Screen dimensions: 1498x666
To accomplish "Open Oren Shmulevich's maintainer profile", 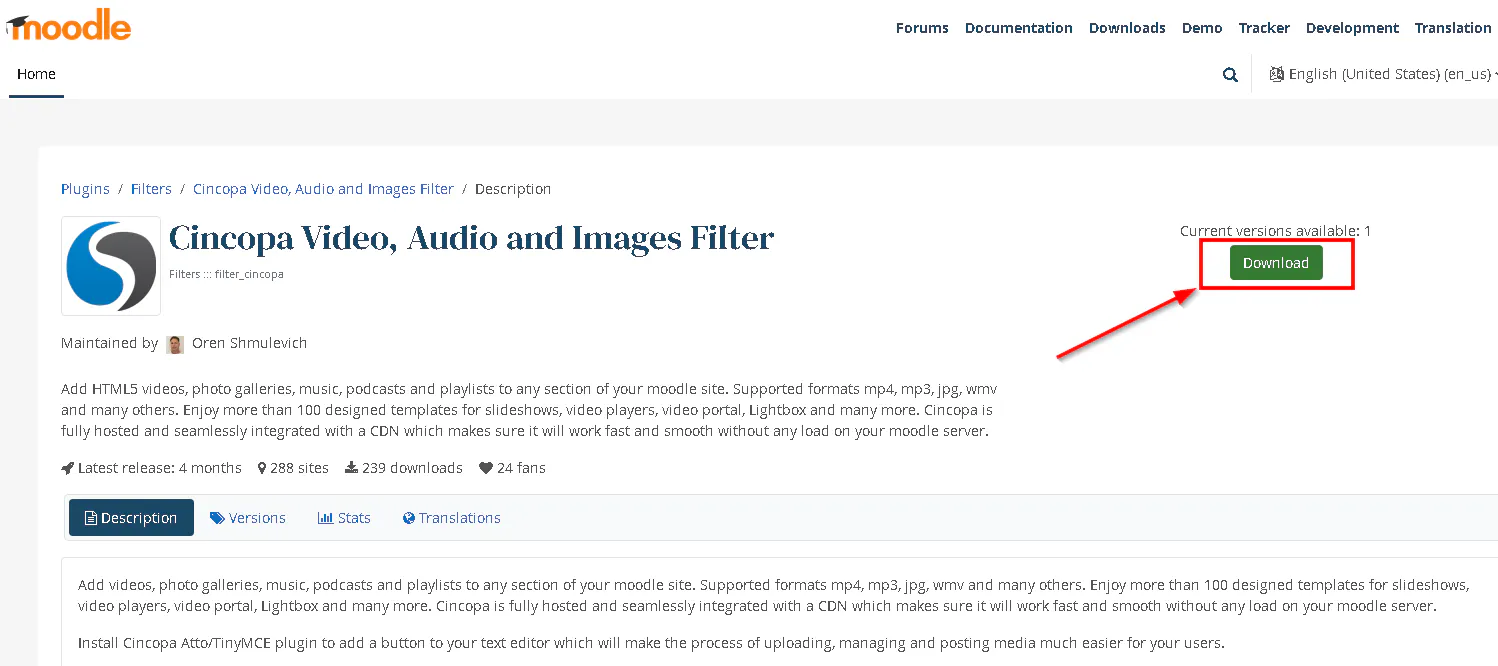I will 249,343.
